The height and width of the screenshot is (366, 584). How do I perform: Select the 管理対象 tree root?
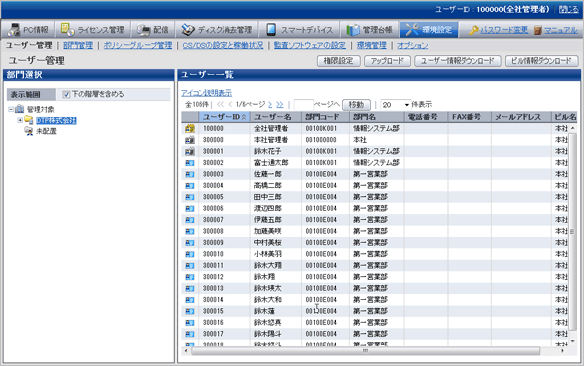pos(41,109)
